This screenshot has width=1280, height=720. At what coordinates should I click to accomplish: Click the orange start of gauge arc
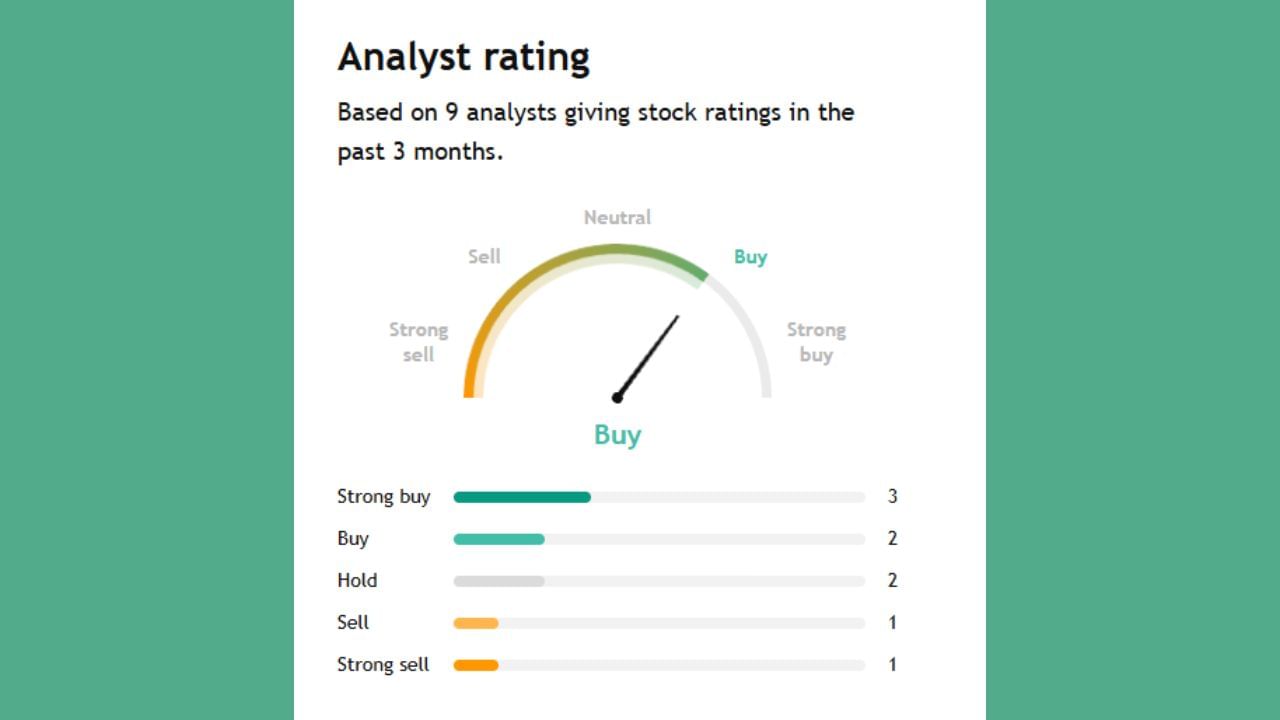tap(470, 380)
